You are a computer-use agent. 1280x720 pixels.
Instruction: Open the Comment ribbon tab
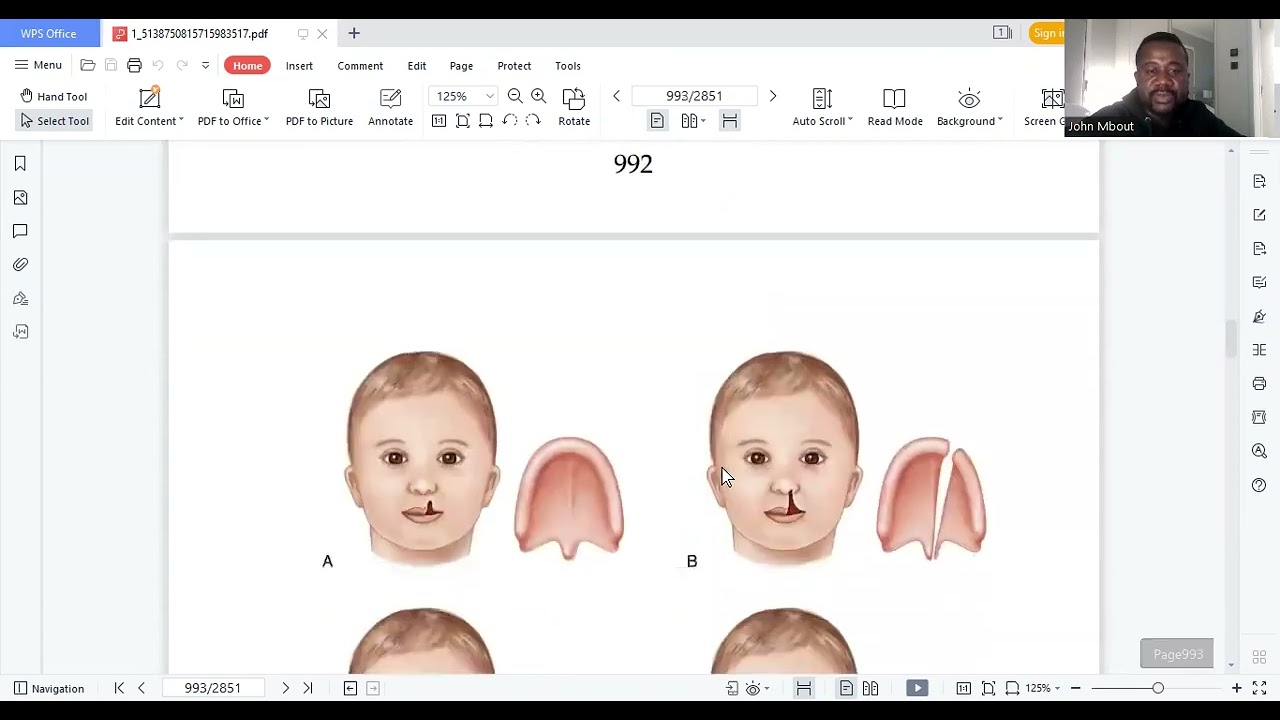(360, 66)
